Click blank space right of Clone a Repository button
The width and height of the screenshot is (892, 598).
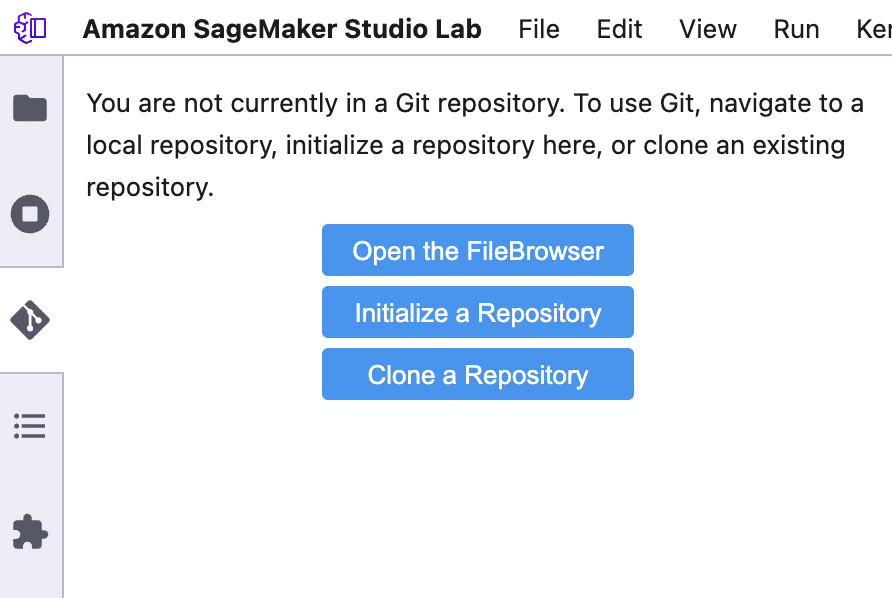(762, 374)
